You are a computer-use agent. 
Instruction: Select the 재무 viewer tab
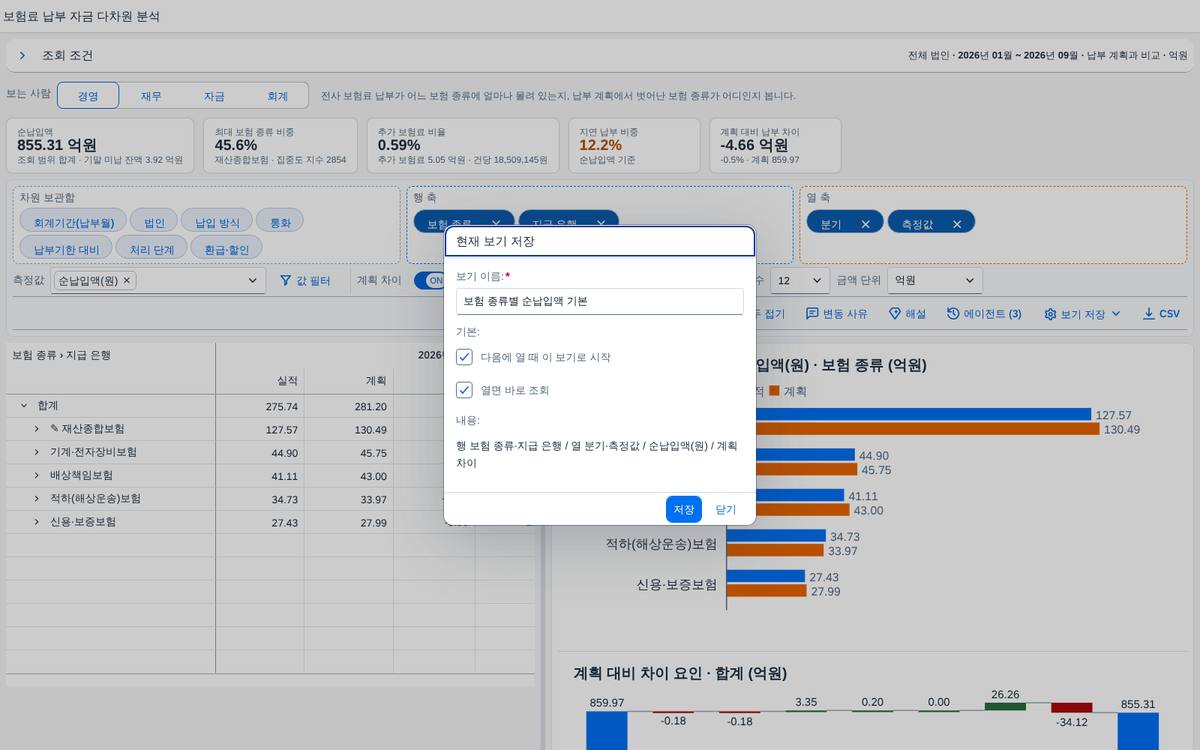pyautogui.click(x=151, y=96)
